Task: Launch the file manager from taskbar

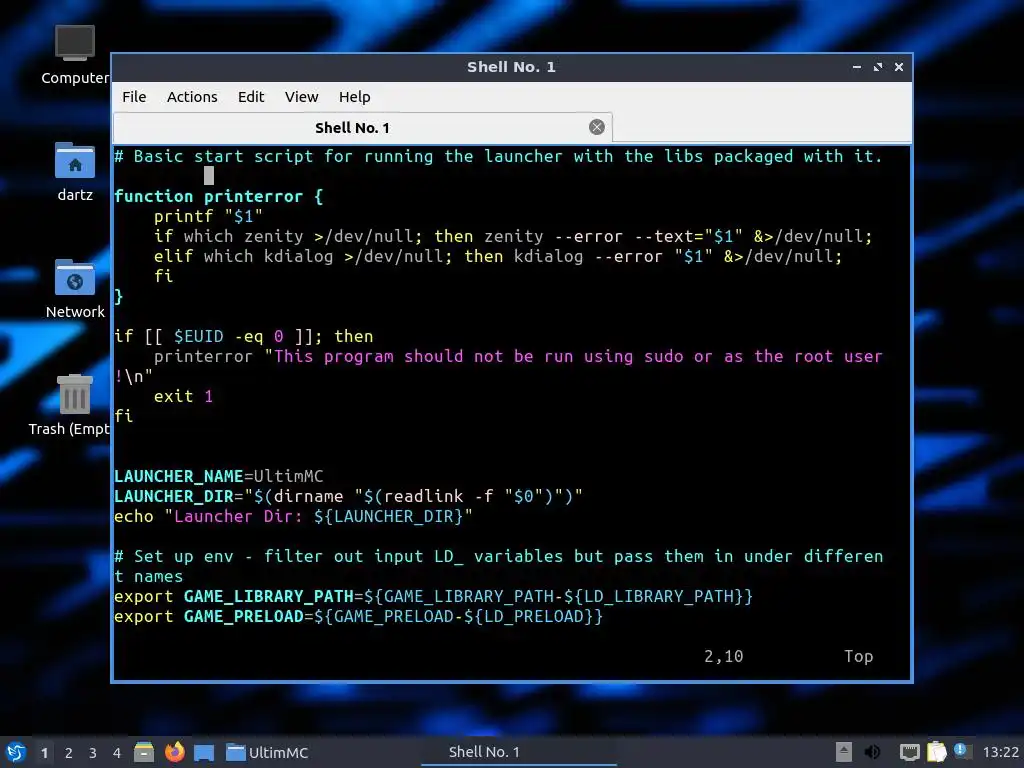Action: [x=144, y=752]
